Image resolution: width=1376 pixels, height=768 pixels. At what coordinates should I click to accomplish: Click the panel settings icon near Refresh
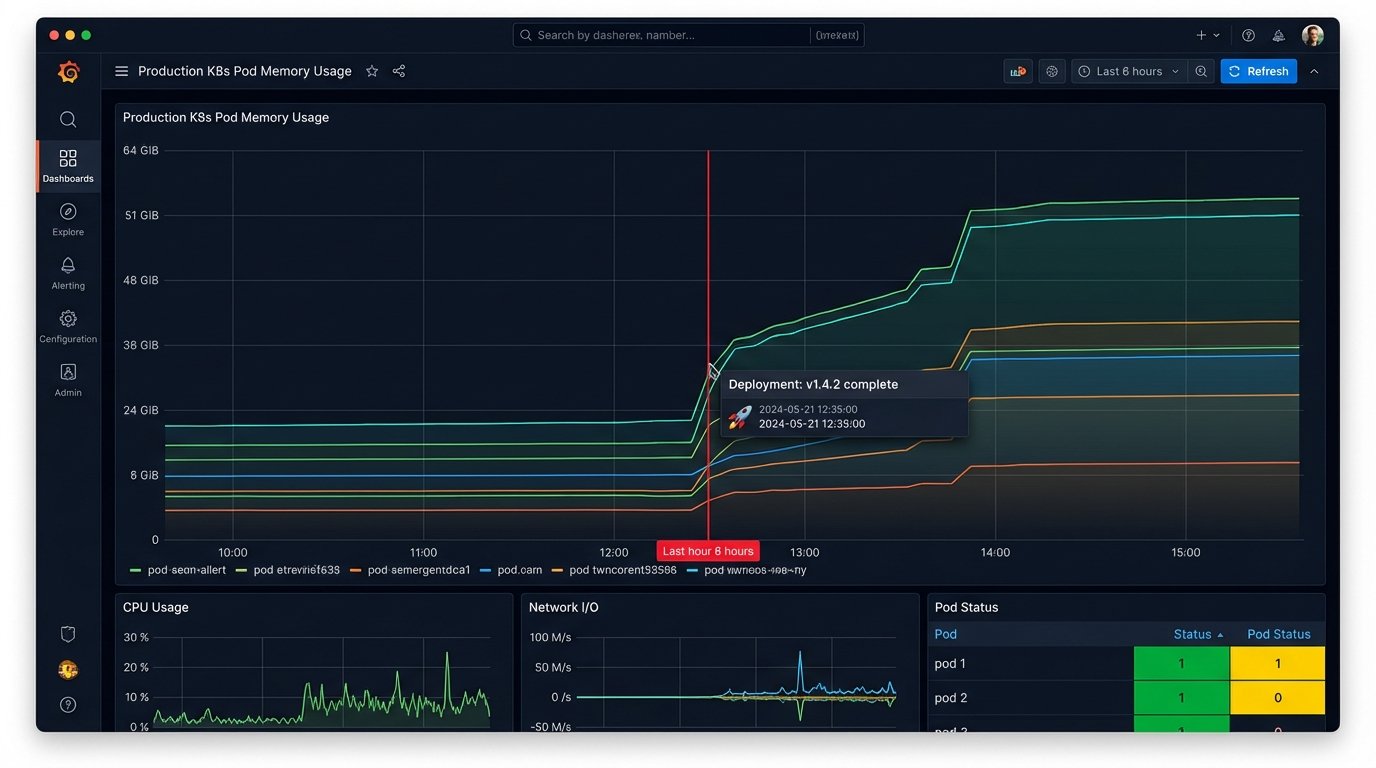[x=1018, y=71]
